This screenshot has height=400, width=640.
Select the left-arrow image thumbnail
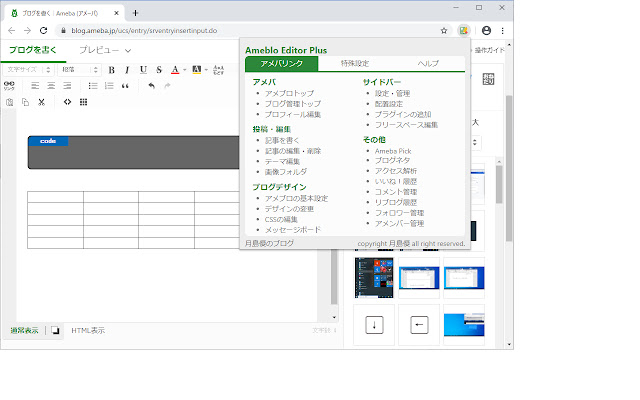(x=419, y=325)
